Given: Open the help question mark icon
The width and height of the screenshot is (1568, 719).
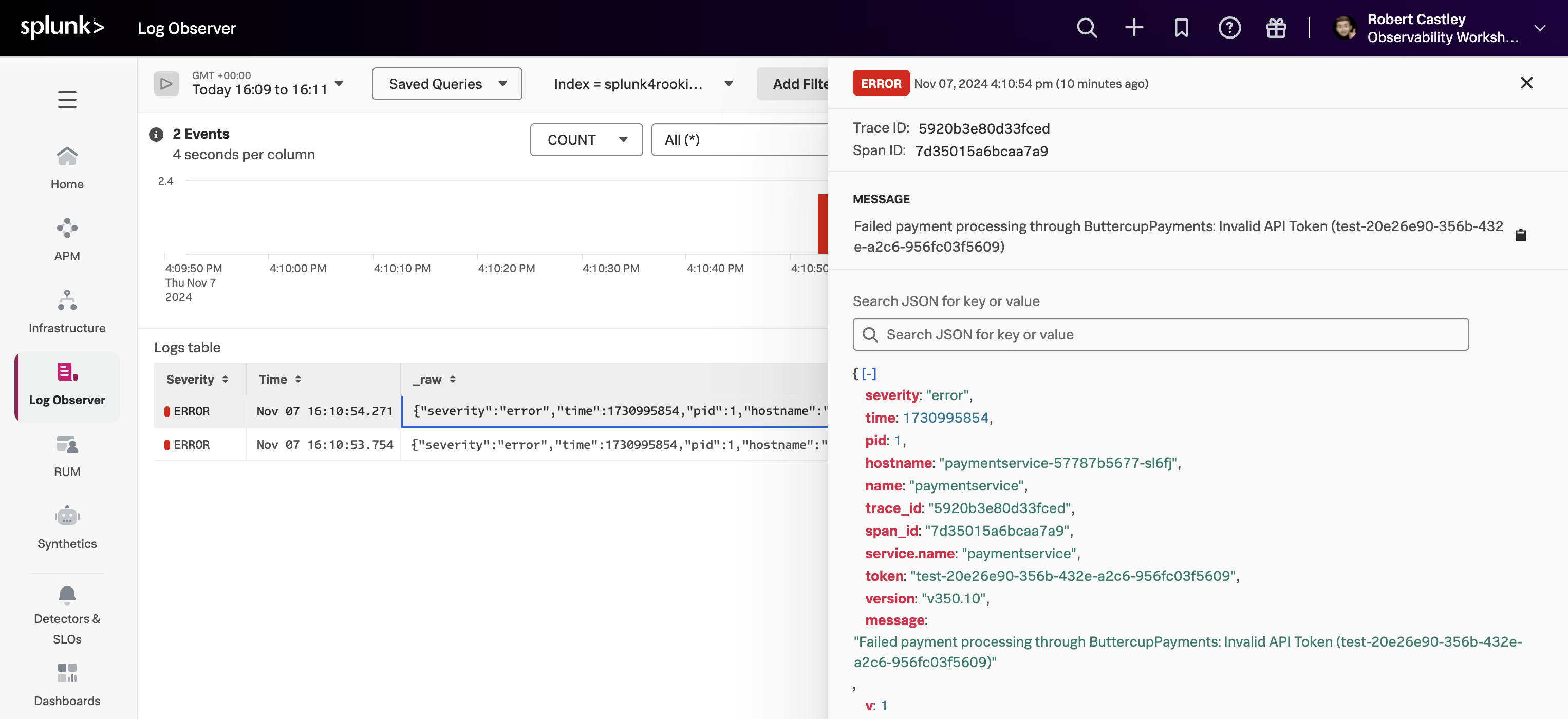Looking at the screenshot, I should [1229, 28].
